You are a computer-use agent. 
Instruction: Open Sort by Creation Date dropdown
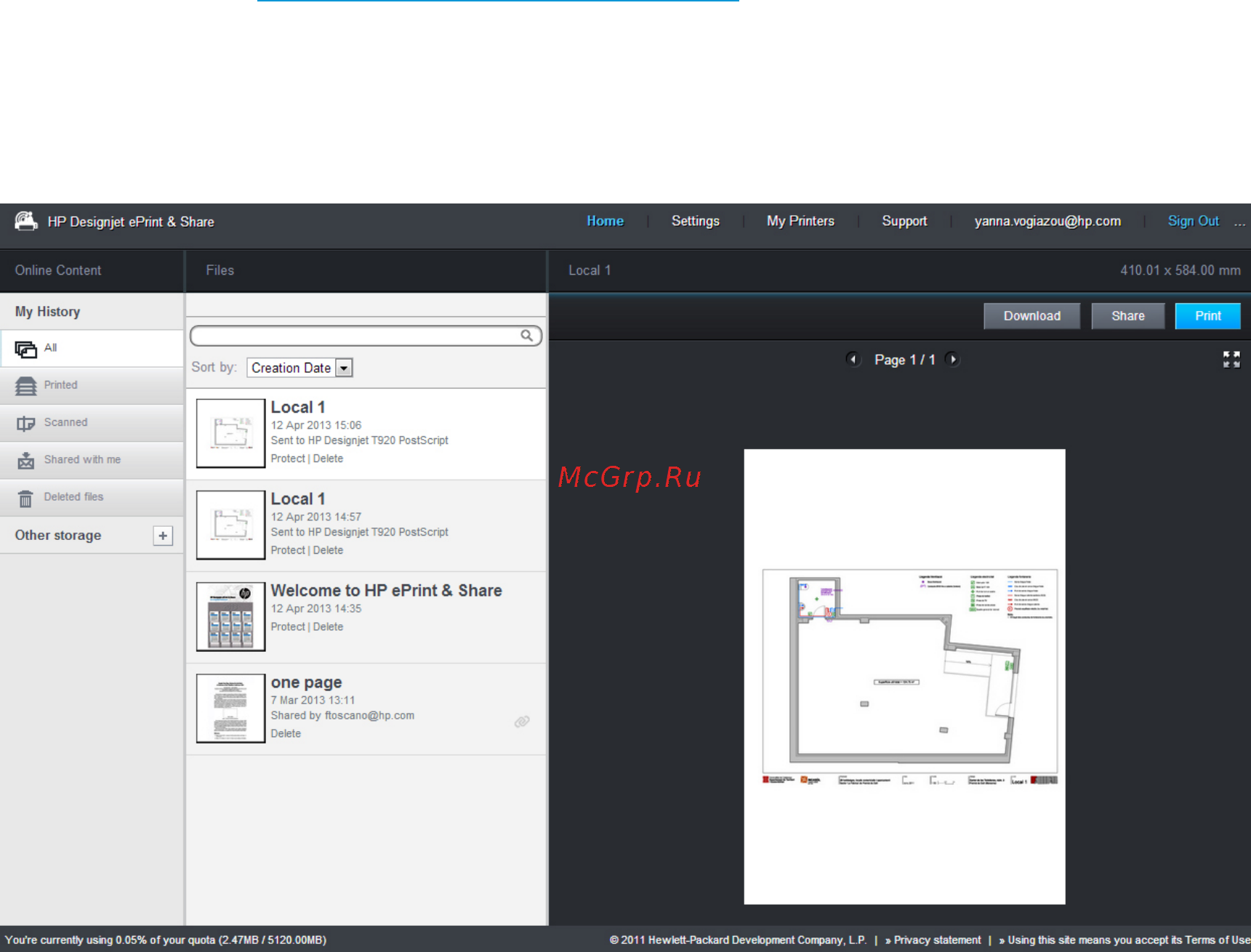coord(299,368)
